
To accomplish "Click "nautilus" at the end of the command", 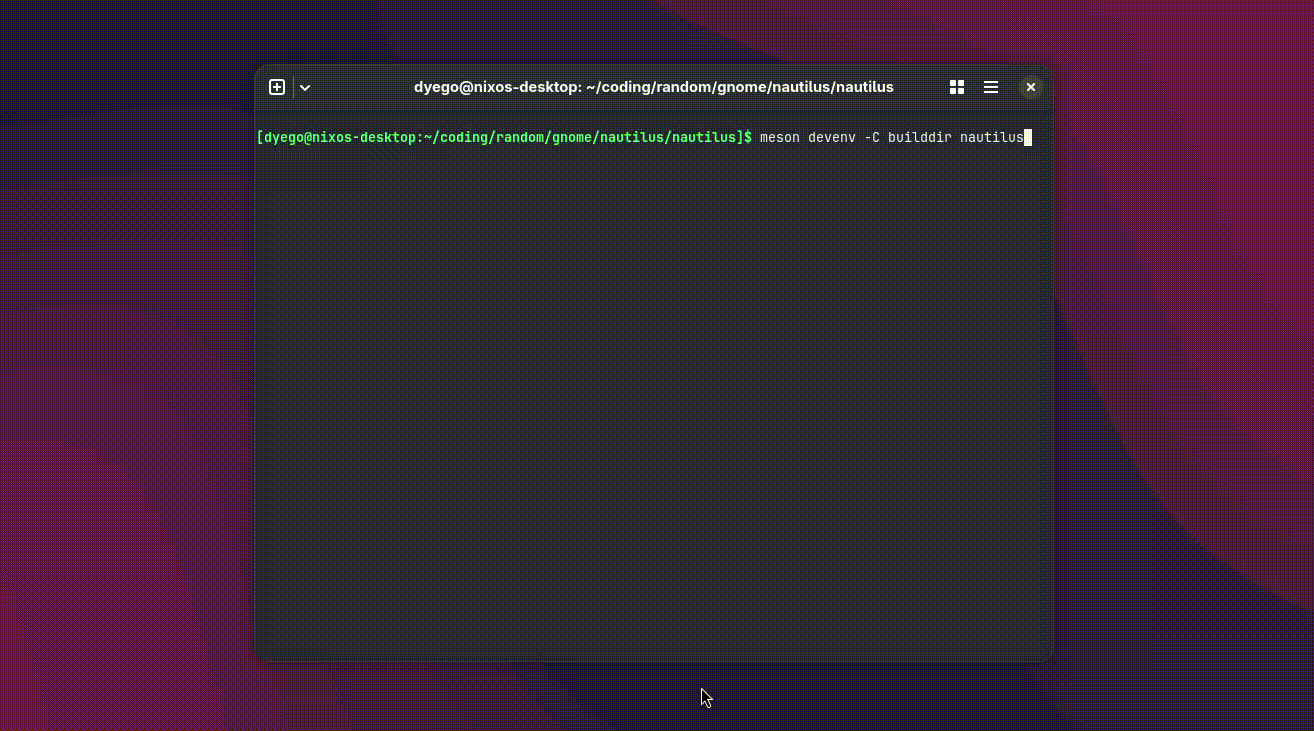I will (x=991, y=137).
